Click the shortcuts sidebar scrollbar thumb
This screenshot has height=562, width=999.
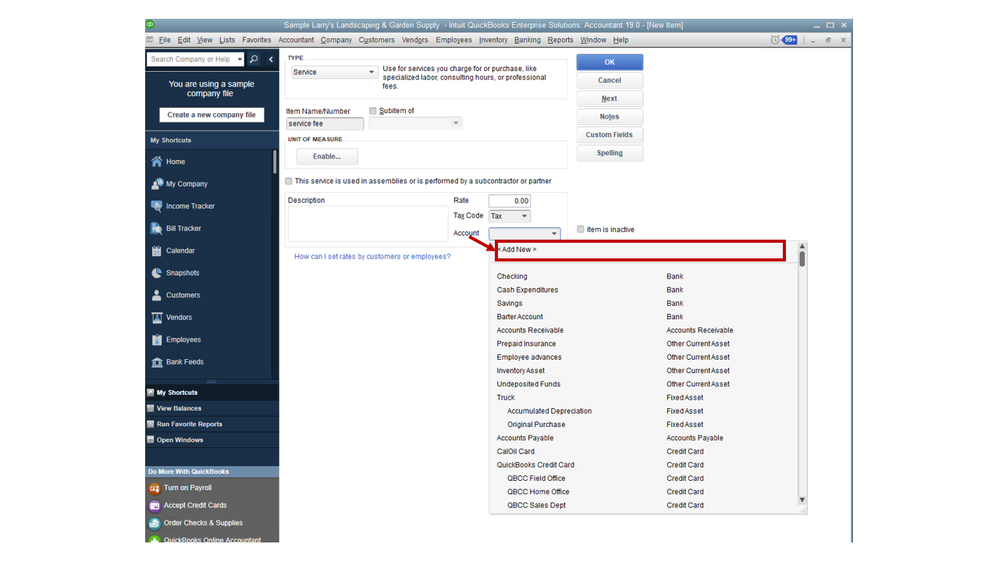(x=275, y=161)
